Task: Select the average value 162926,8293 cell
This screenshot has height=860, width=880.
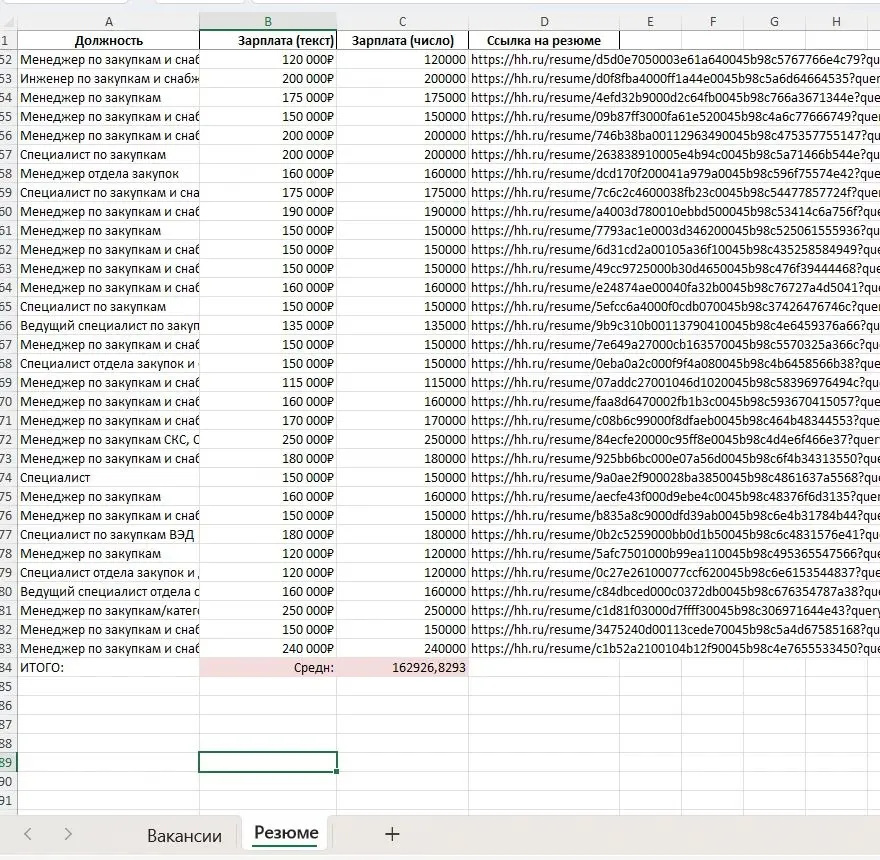Action: pos(402,667)
